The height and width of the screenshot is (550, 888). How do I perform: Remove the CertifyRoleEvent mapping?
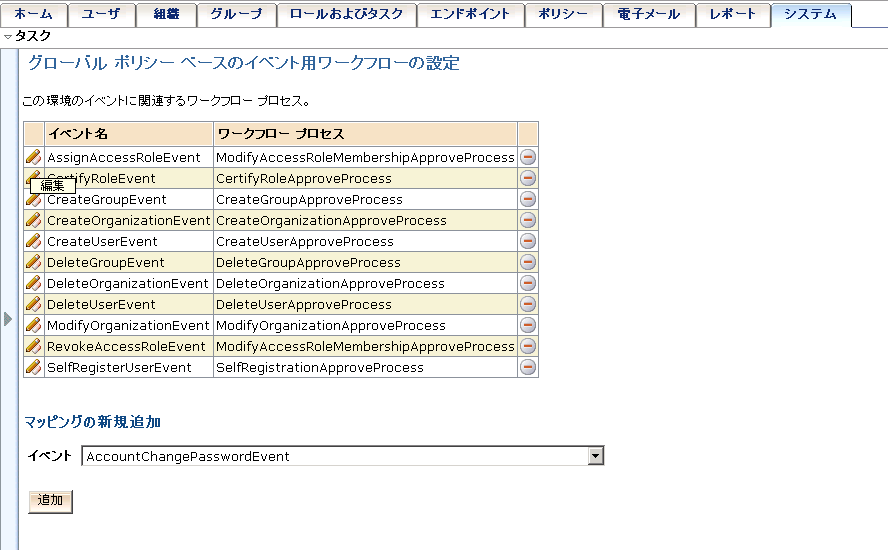(528, 178)
